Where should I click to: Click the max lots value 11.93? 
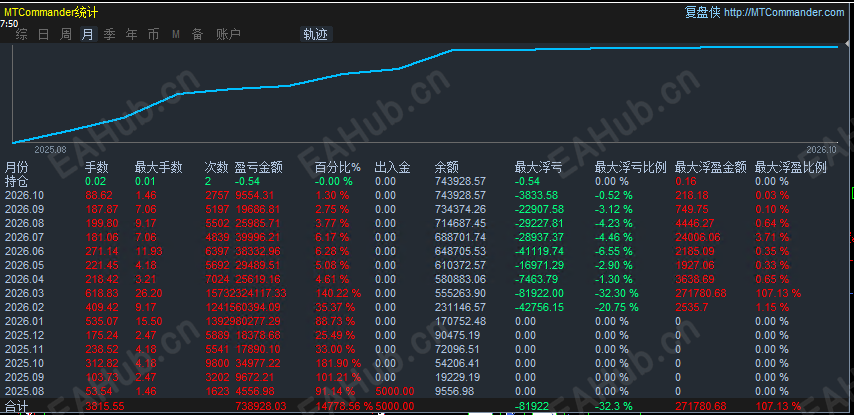[147, 251]
